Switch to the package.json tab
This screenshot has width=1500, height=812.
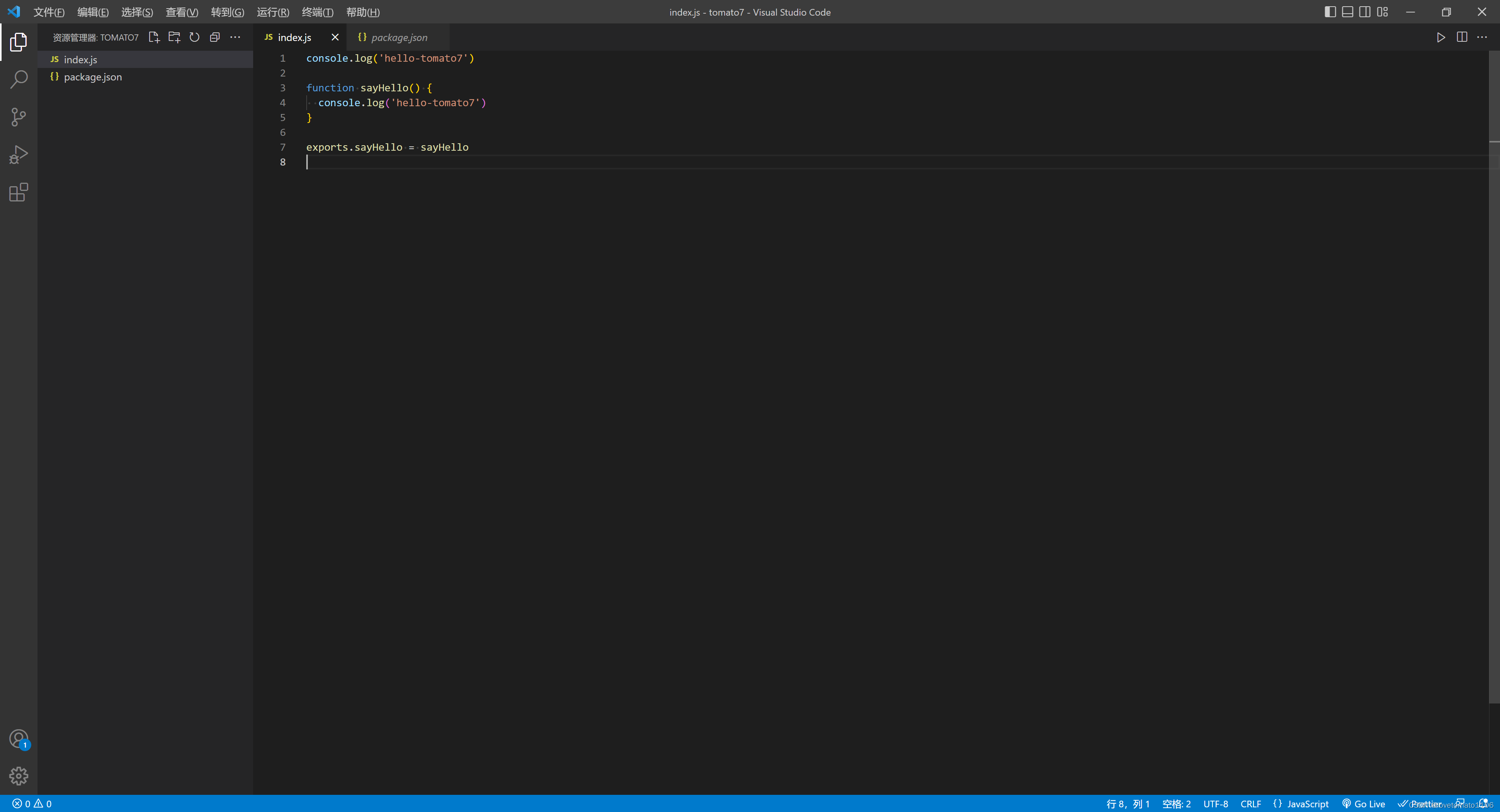click(x=399, y=37)
